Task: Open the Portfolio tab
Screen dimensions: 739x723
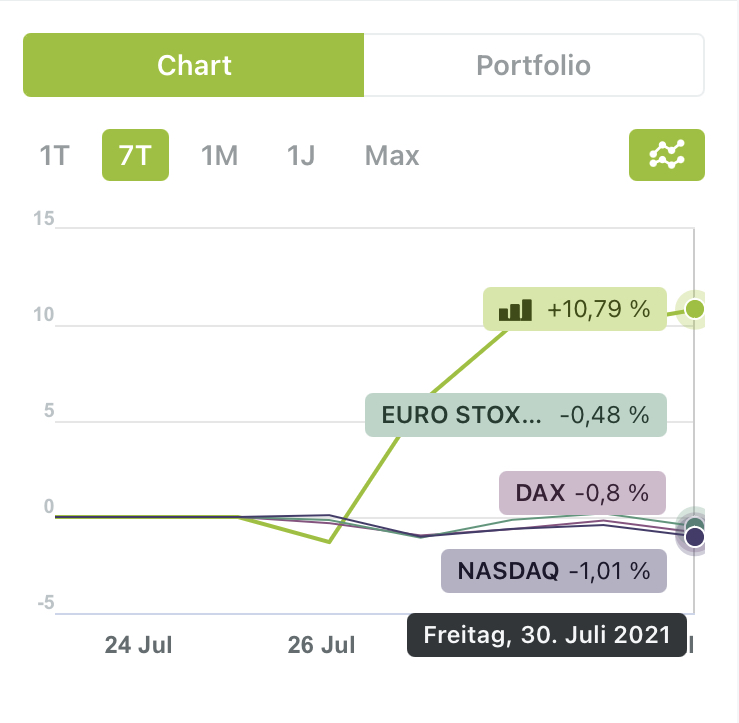Action: (x=533, y=66)
